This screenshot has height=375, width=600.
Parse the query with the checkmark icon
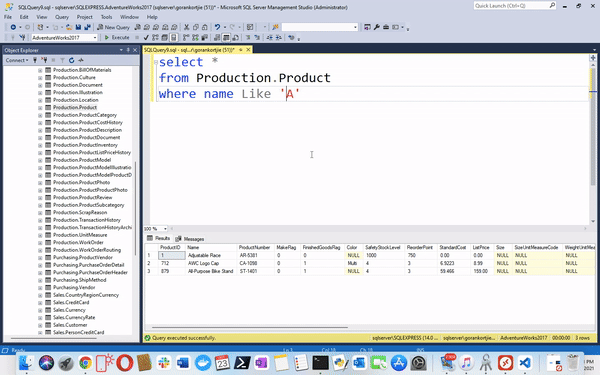146,38
